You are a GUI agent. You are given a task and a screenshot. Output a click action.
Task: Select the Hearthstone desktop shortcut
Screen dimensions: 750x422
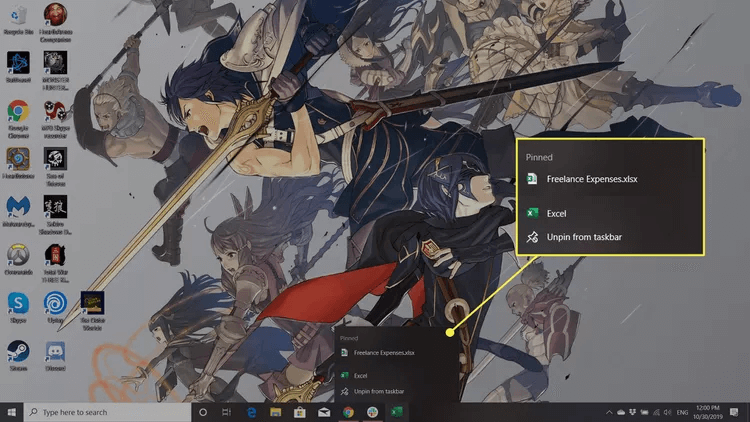tap(18, 163)
